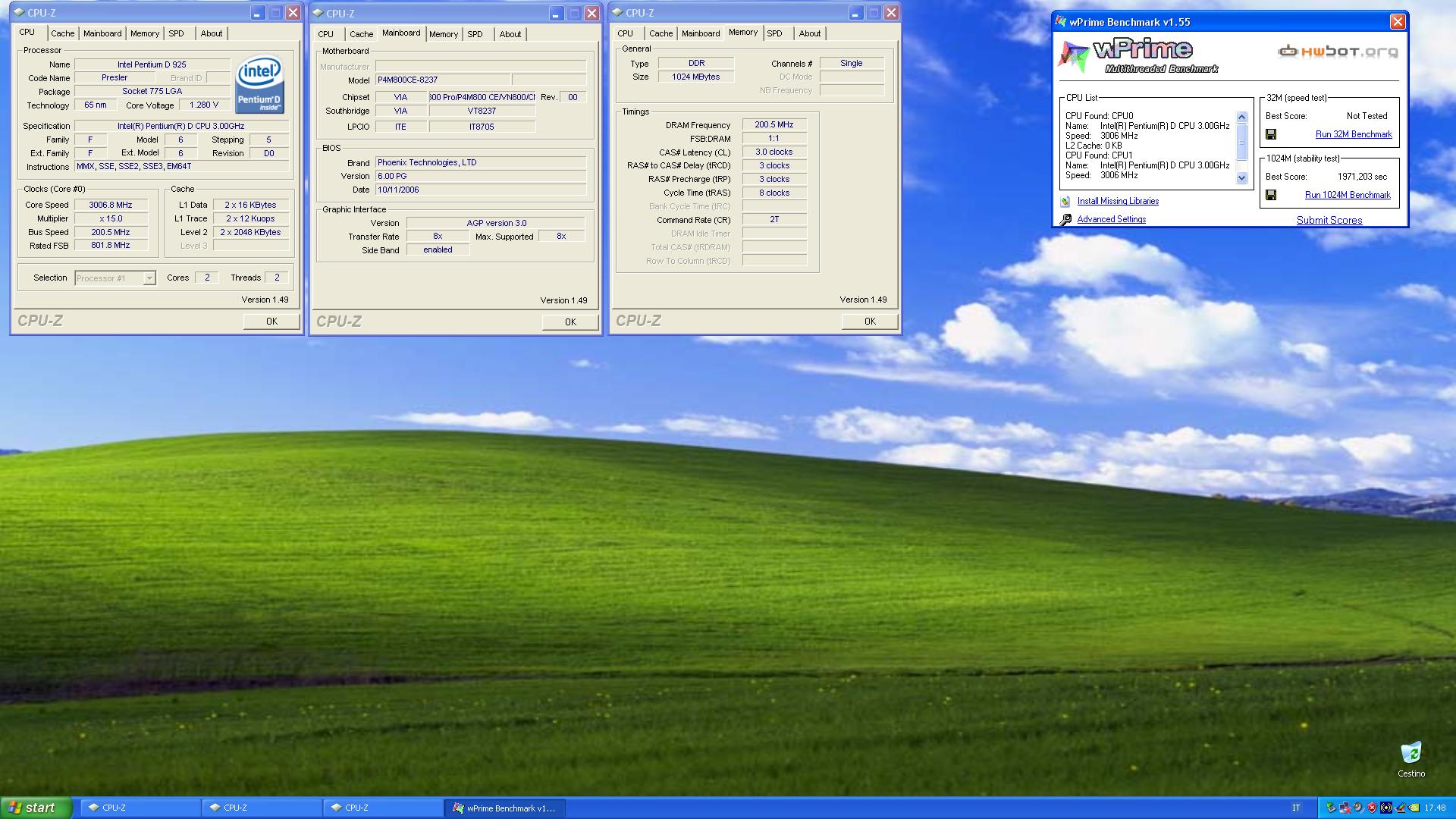Click the 1024M best score '1971,203 sec'
Screen dimensions: 1456x819
tap(1362, 177)
